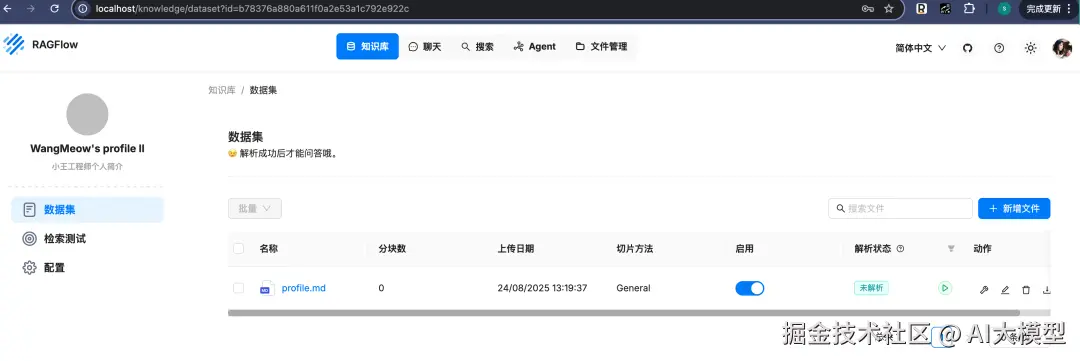Reload the page with browser refresh icon
This screenshot has width=1080, height=361.
[54, 9]
